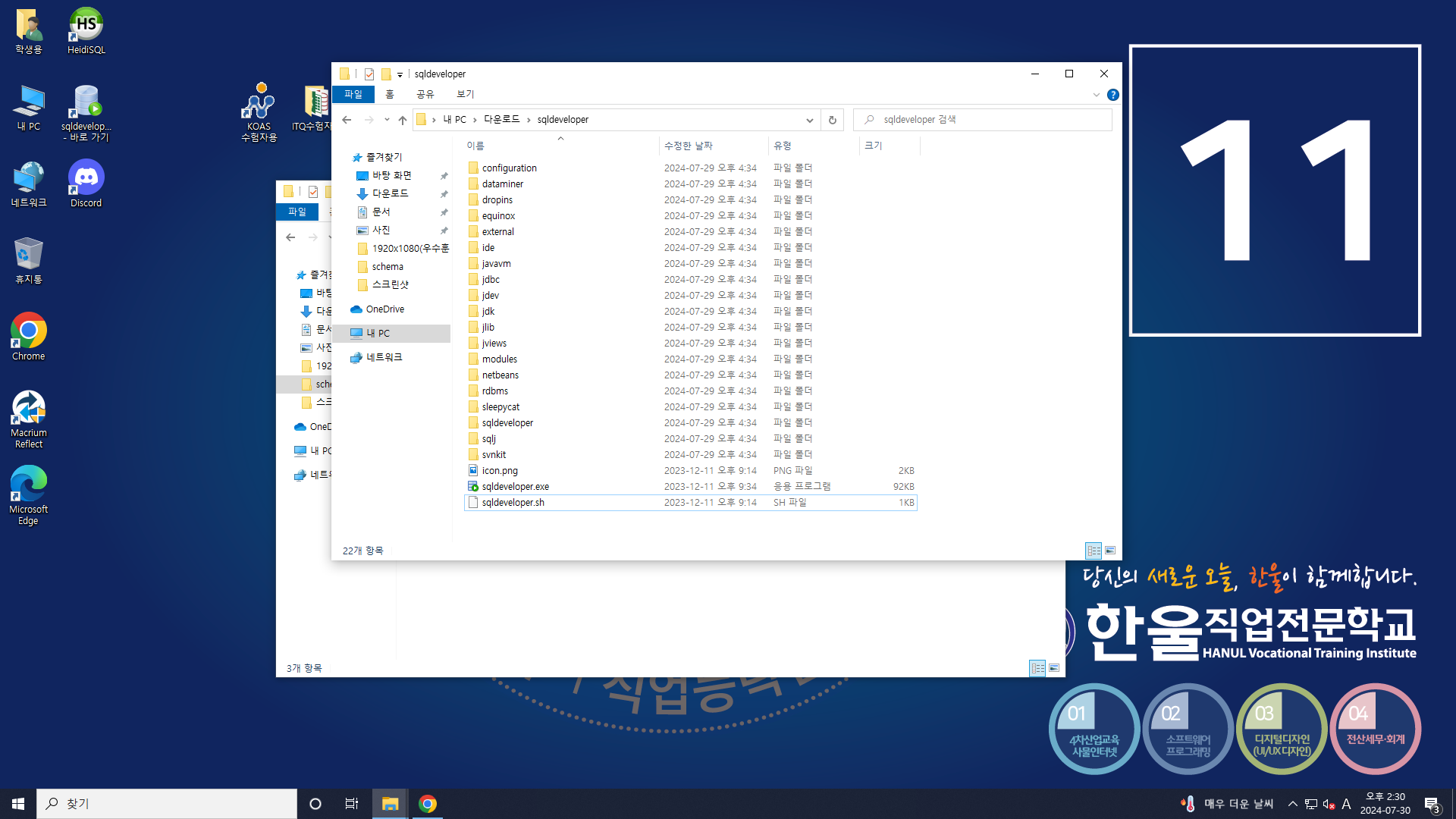1456x819 pixels.
Task: Open the 보기 ribbon tab
Action: click(465, 94)
